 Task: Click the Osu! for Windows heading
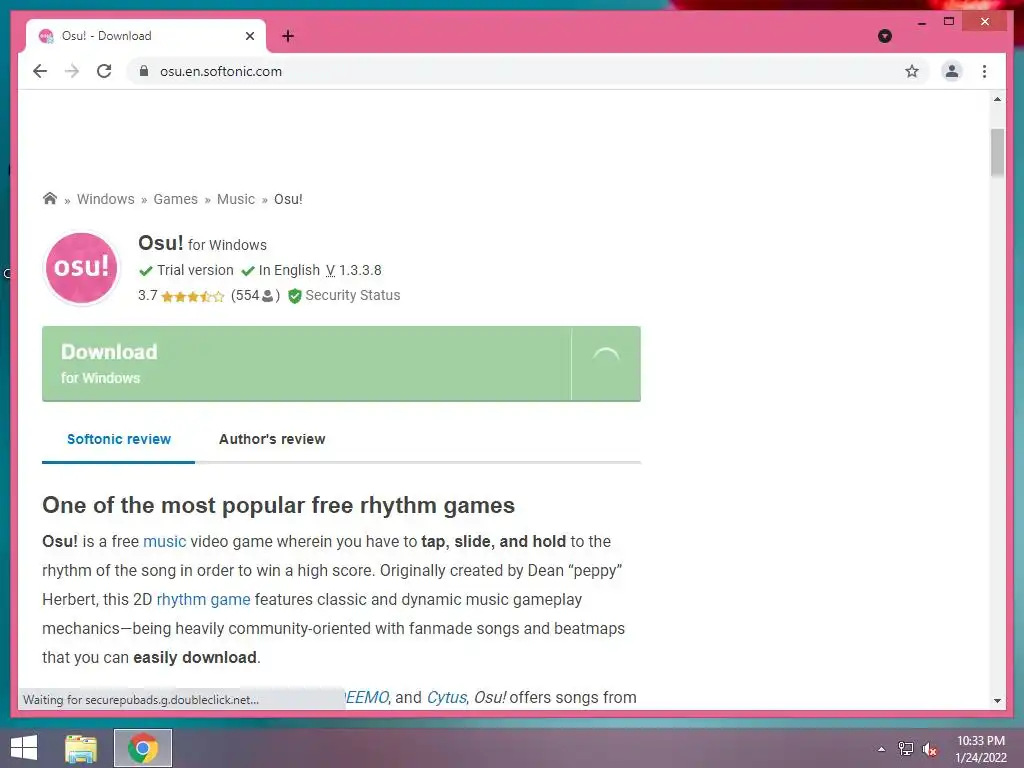pyautogui.click(x=202, y=244)
